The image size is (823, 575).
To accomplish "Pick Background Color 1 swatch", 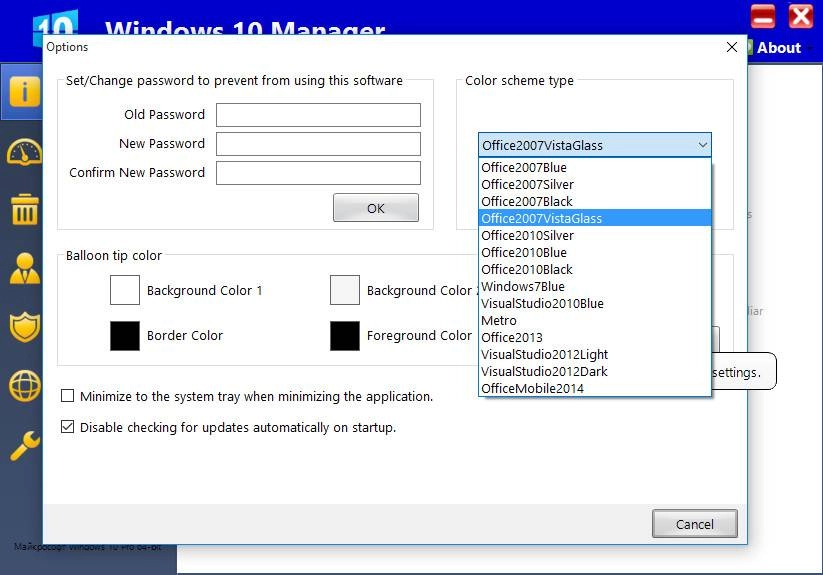I will (125, 290).
